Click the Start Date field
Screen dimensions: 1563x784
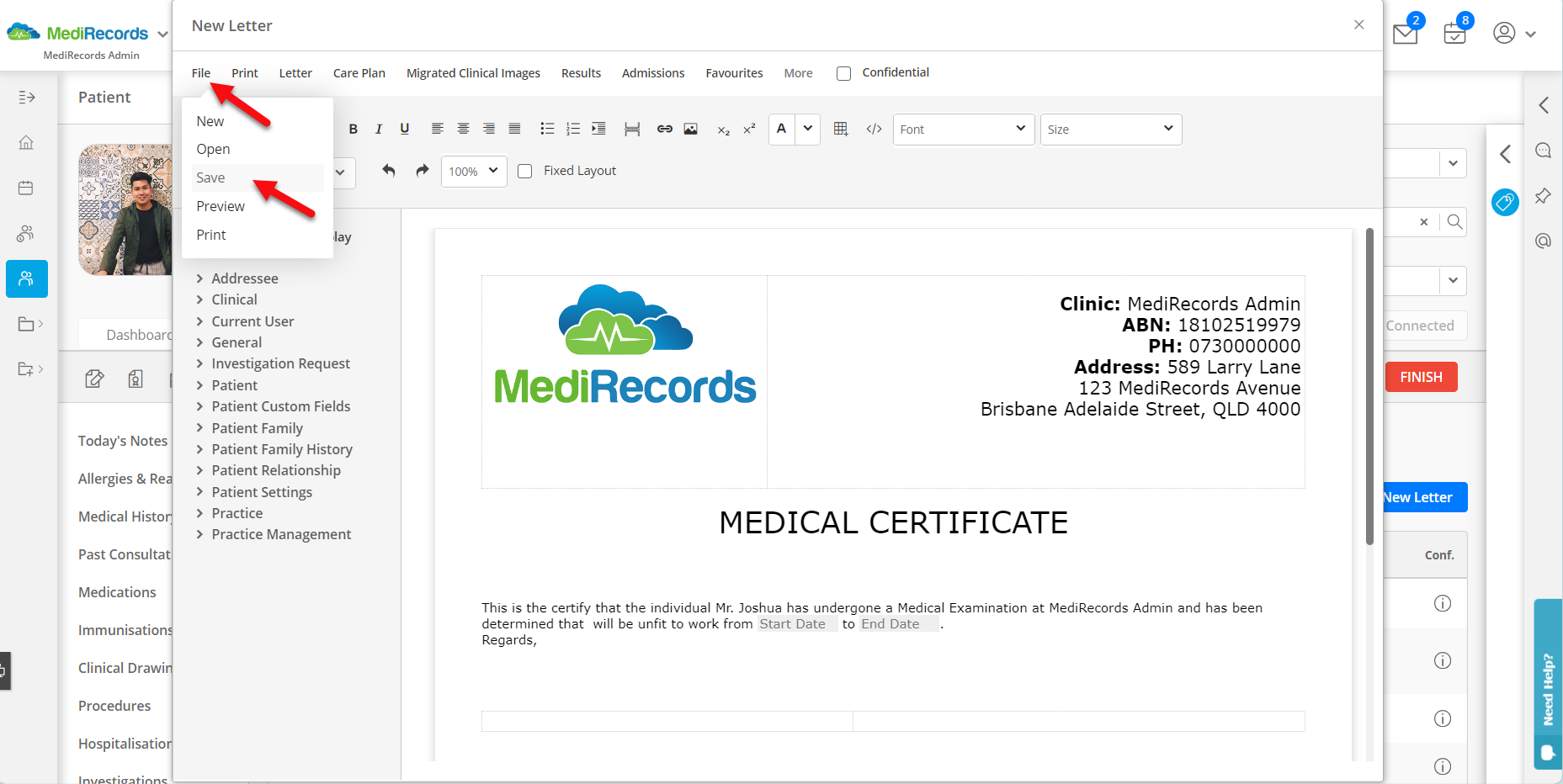pos(797,624)
